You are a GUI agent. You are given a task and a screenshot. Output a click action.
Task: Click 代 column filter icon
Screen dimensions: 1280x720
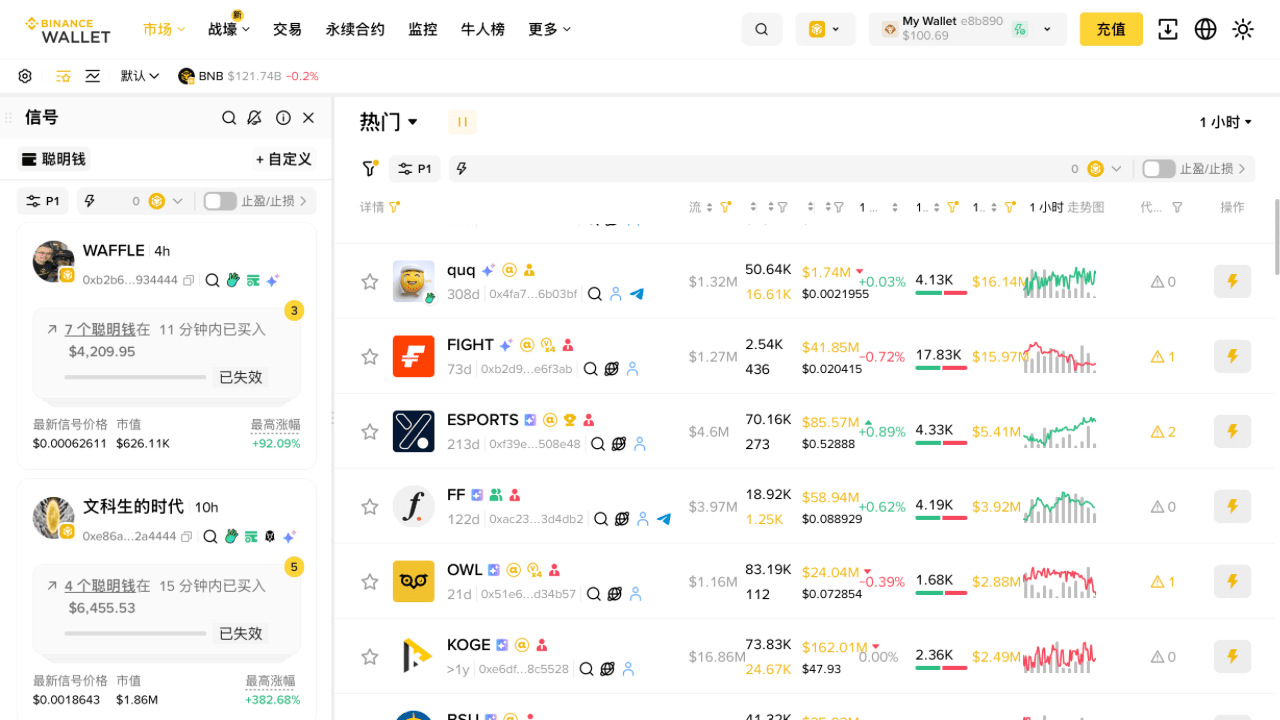(1177, 207)
